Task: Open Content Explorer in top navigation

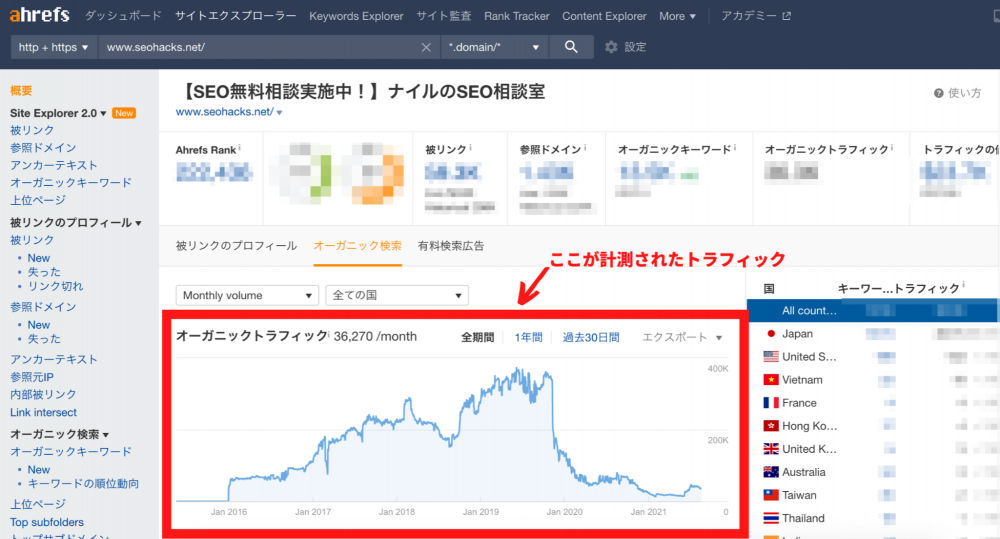Action: click(604, 16)
